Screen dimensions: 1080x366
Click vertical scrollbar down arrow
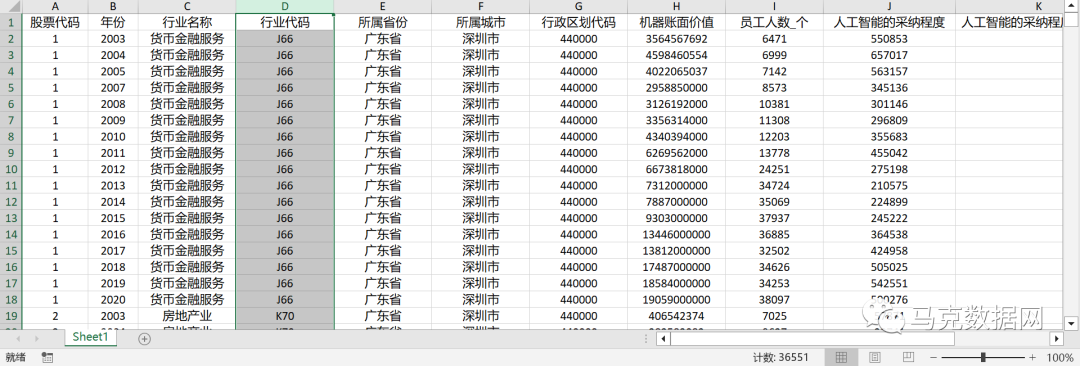pos(1071,323)
